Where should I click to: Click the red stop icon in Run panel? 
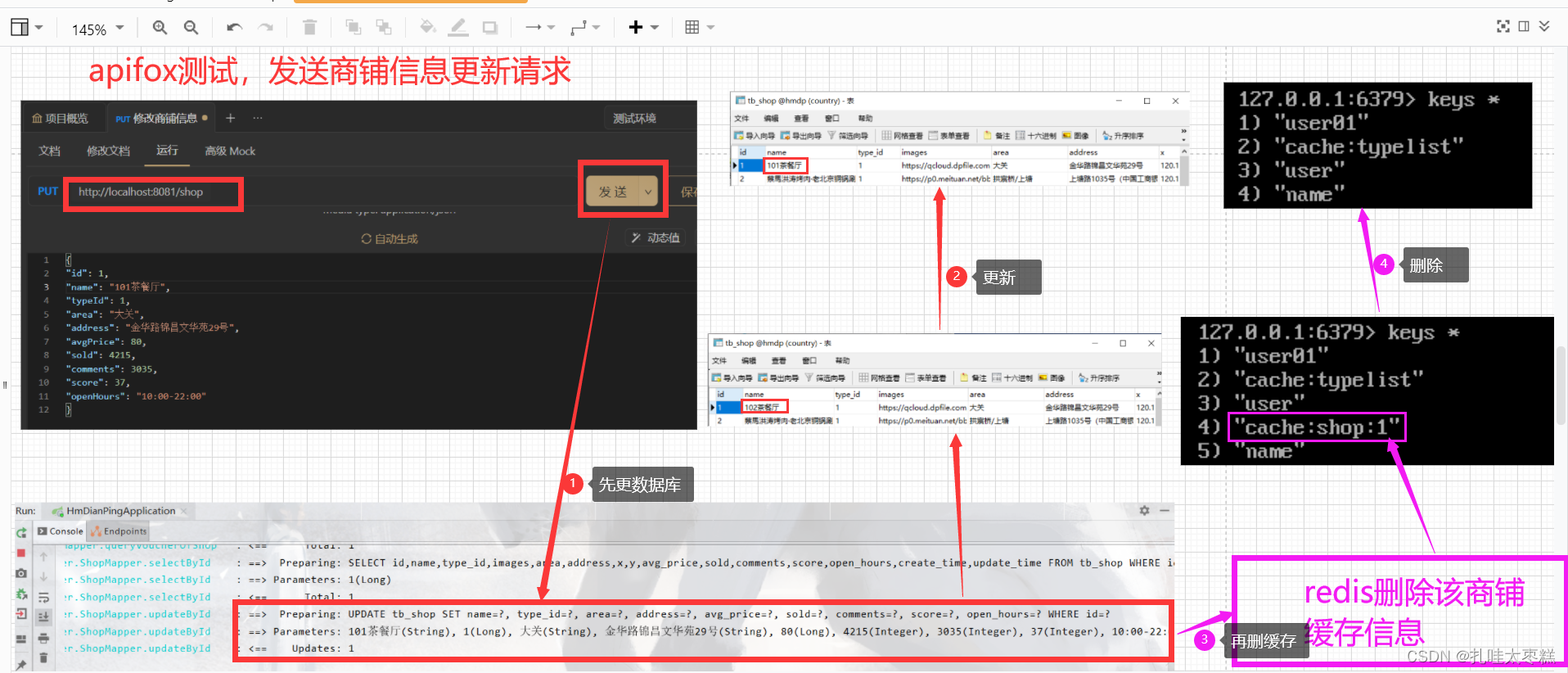(x=21, y=553)
